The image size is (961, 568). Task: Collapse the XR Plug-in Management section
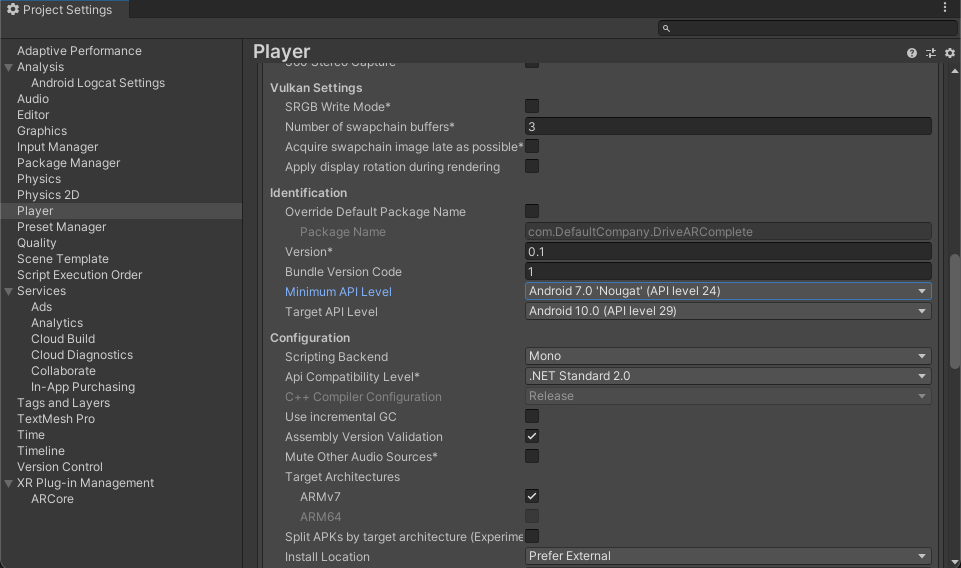pos(9,483)
